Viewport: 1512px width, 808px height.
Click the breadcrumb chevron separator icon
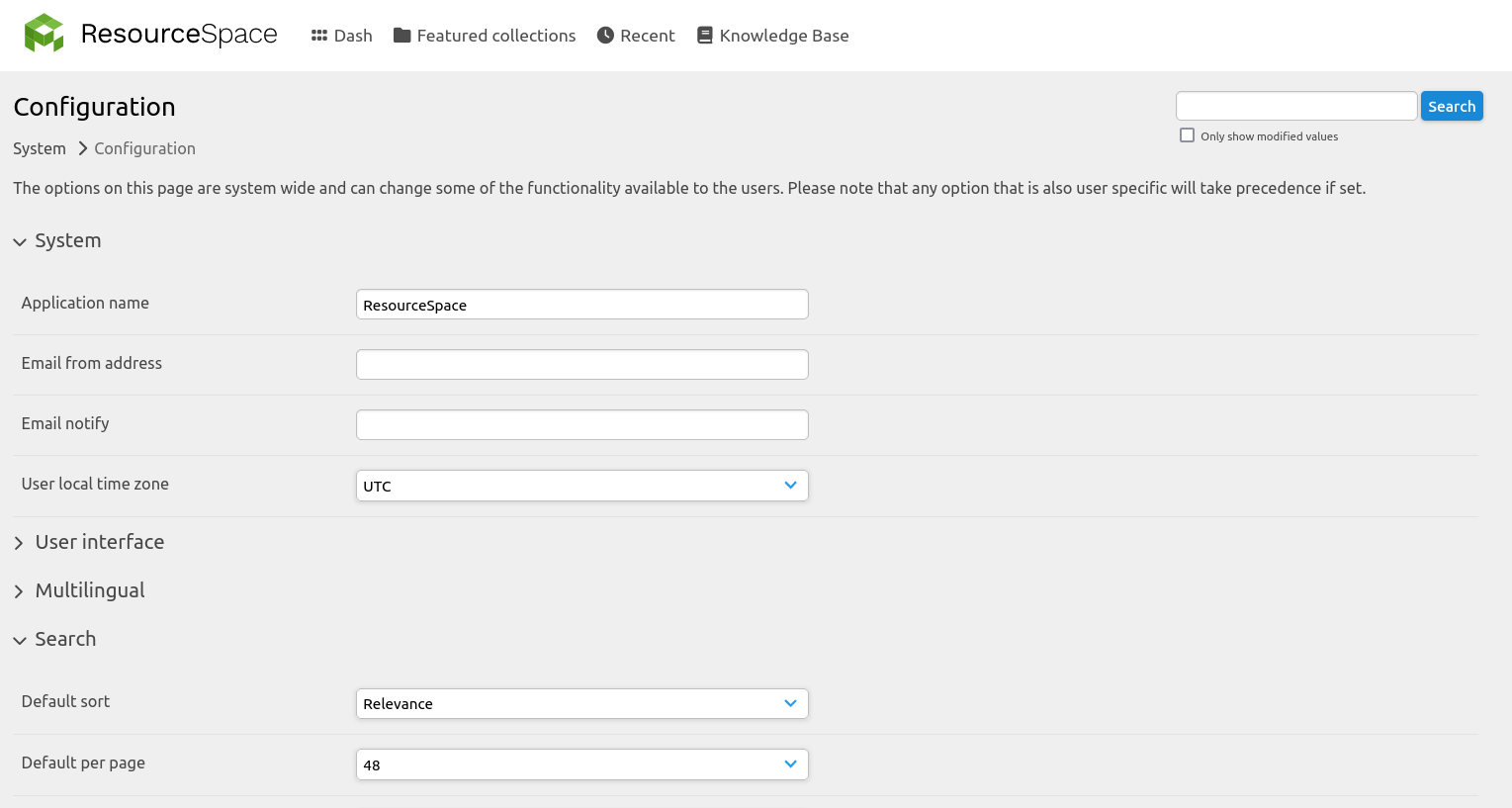83,148
